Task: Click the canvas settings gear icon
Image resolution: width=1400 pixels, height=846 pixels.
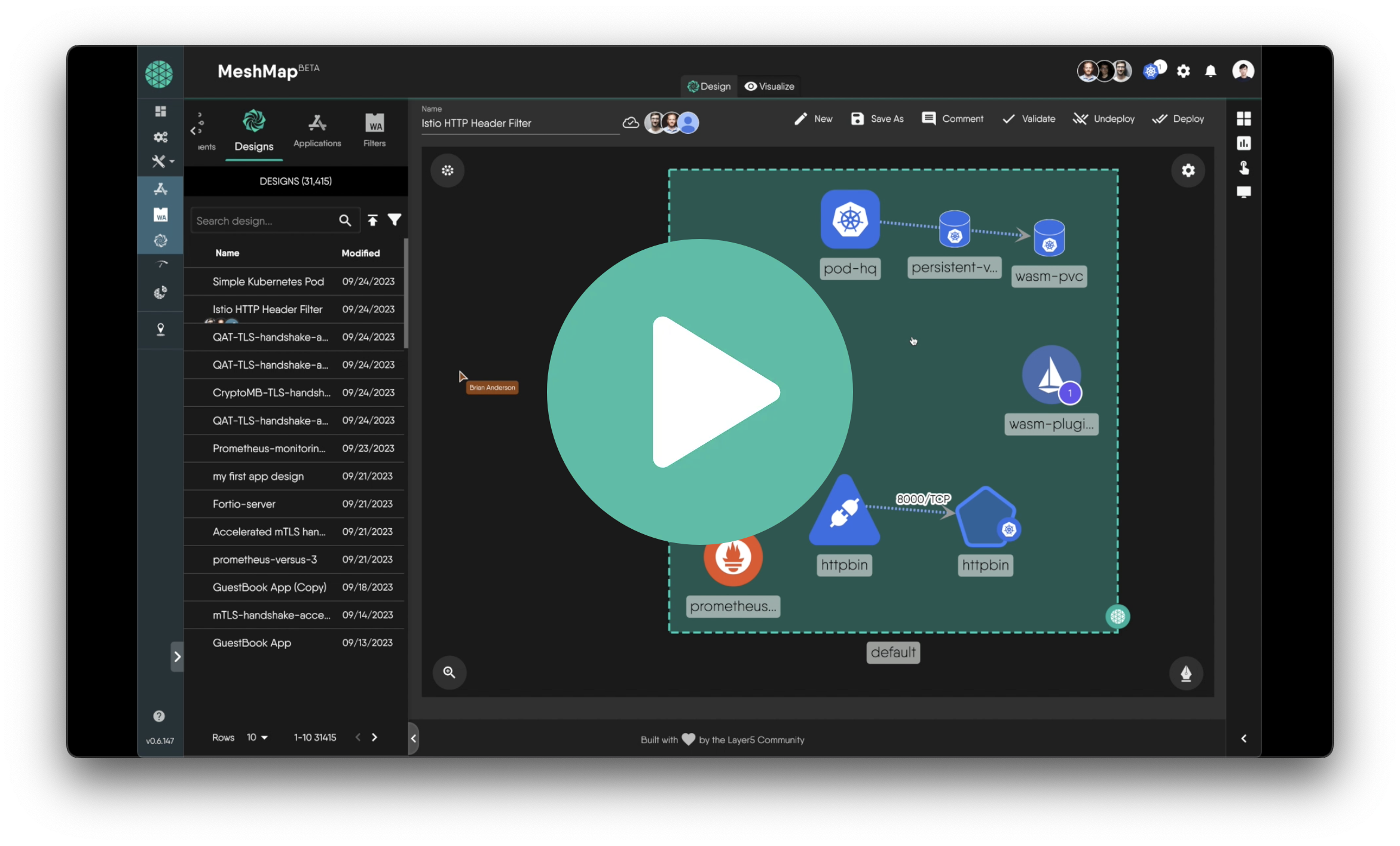Action: pos(1188,170)
